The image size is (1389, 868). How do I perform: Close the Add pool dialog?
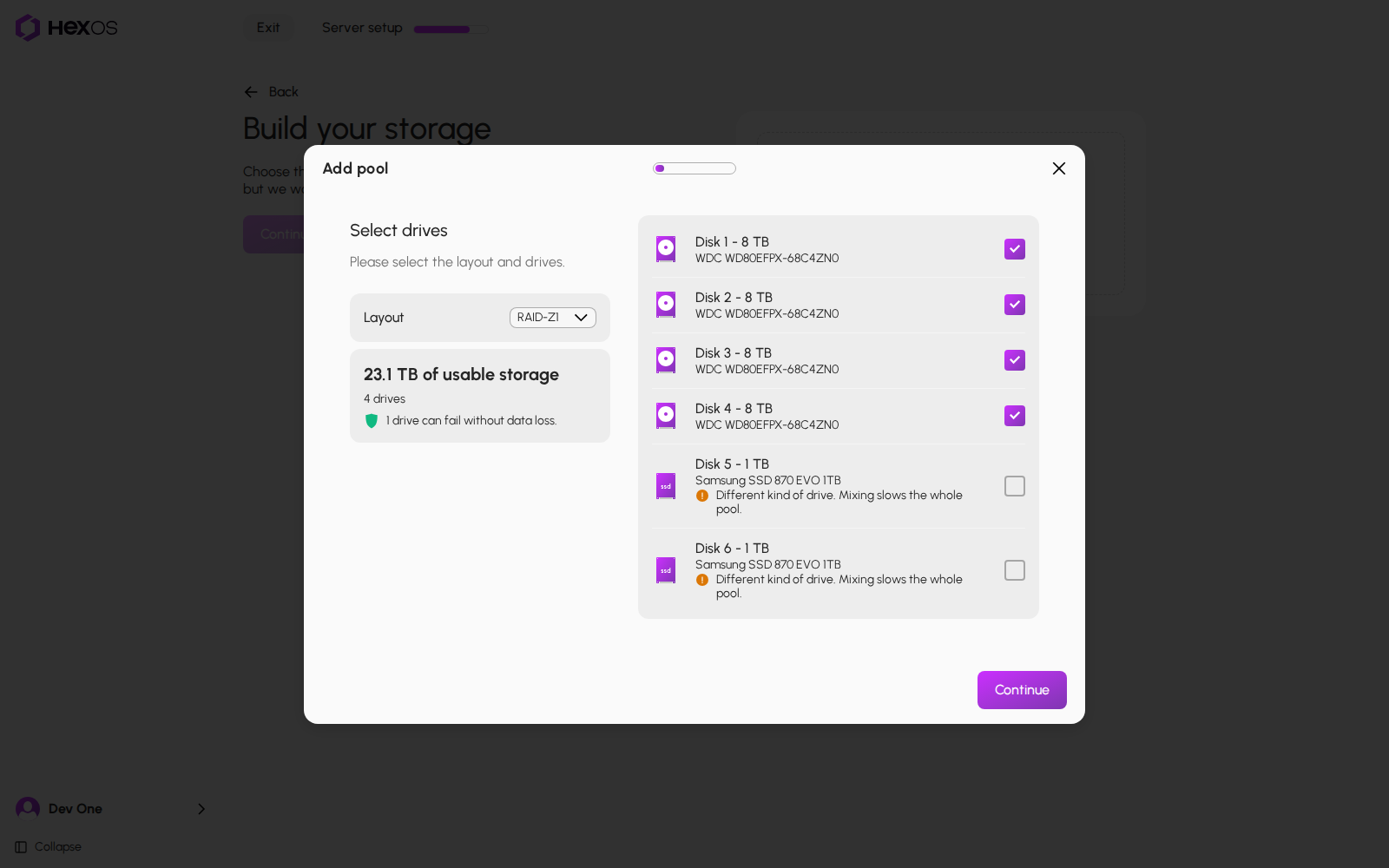pos(1059,168)
